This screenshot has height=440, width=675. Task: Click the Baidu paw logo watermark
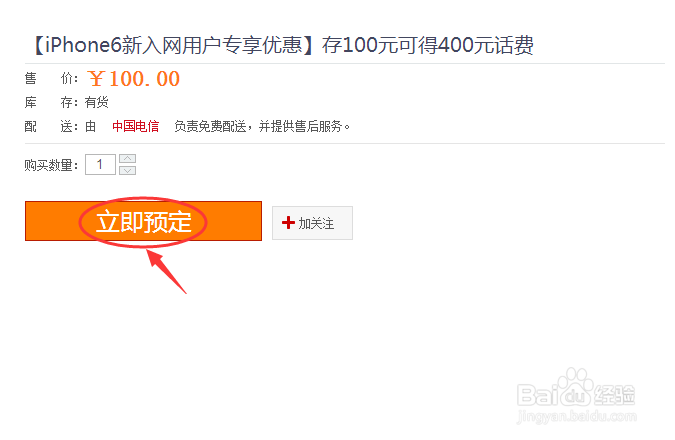pyautogui.click(x=576, y=387)
